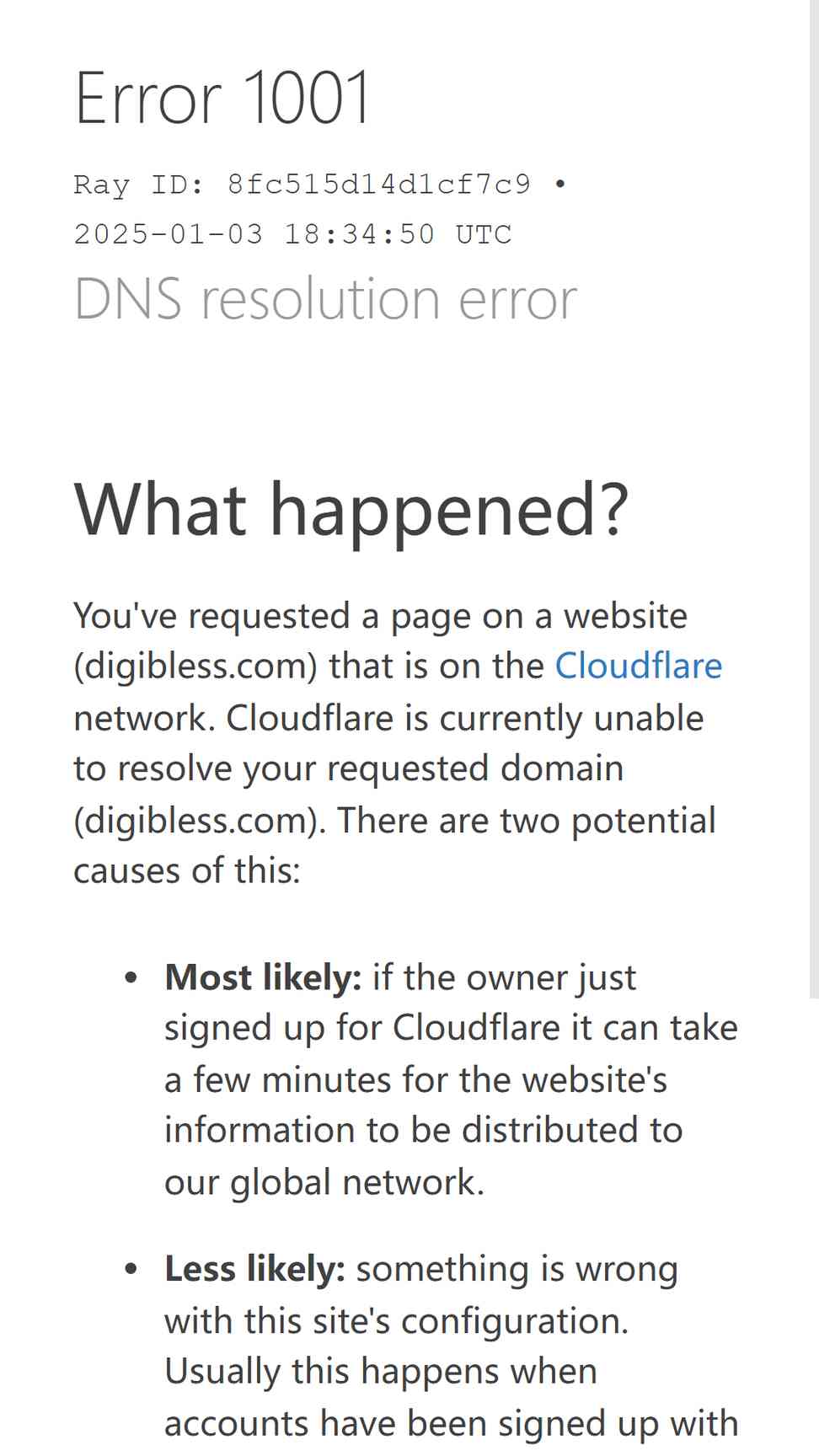The height and width of the screenshot is (1456, 819).
Task: Click the bullet dot before Most likely
Action: click(x=131, y=977)
